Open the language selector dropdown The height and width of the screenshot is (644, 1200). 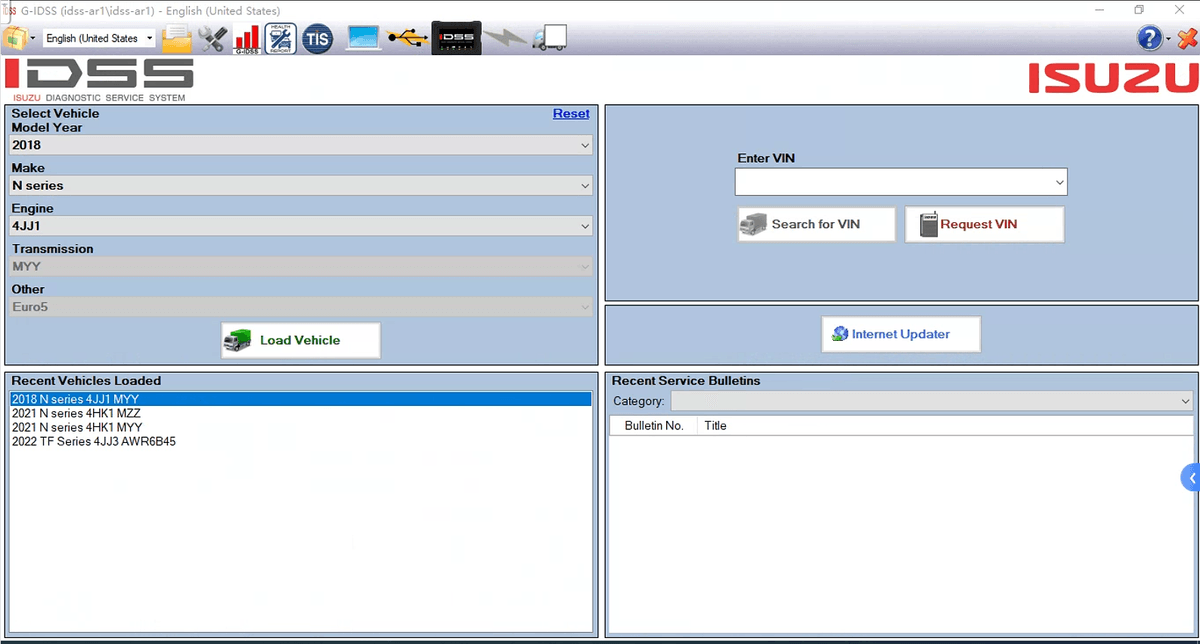tap(99, 38)
